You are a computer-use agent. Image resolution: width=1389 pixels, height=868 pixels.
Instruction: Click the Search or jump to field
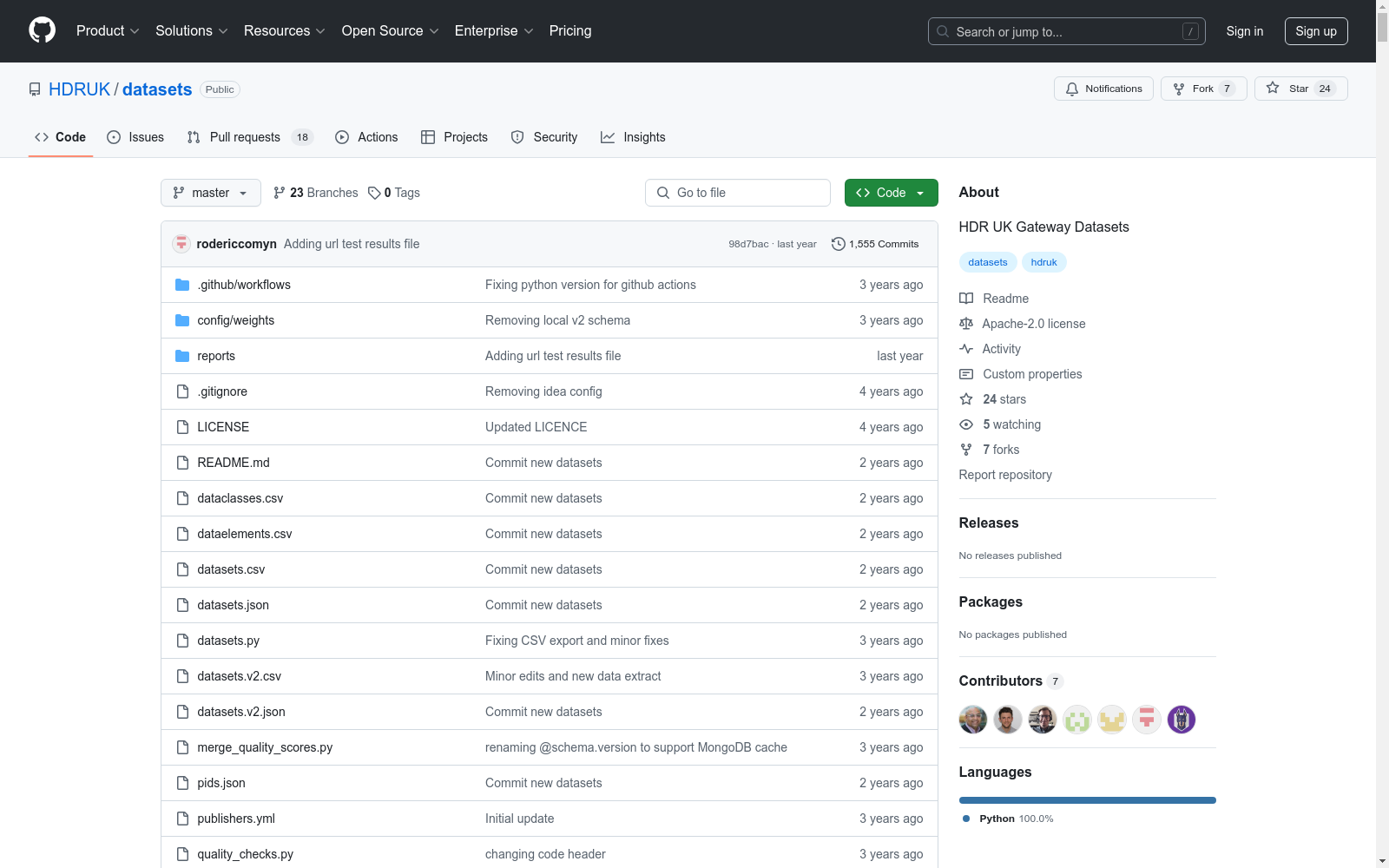point(1067,31)
